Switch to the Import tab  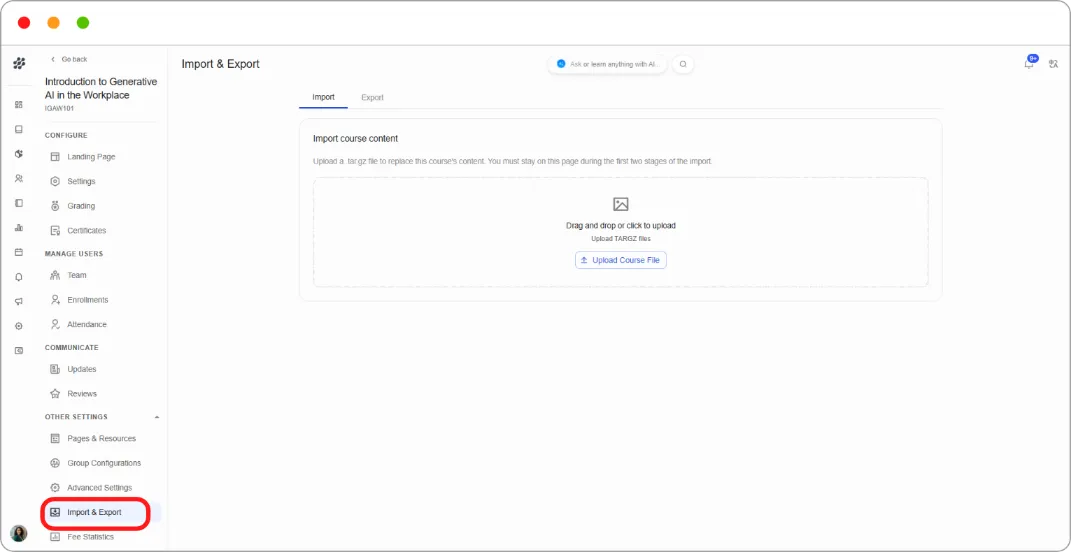323,98
